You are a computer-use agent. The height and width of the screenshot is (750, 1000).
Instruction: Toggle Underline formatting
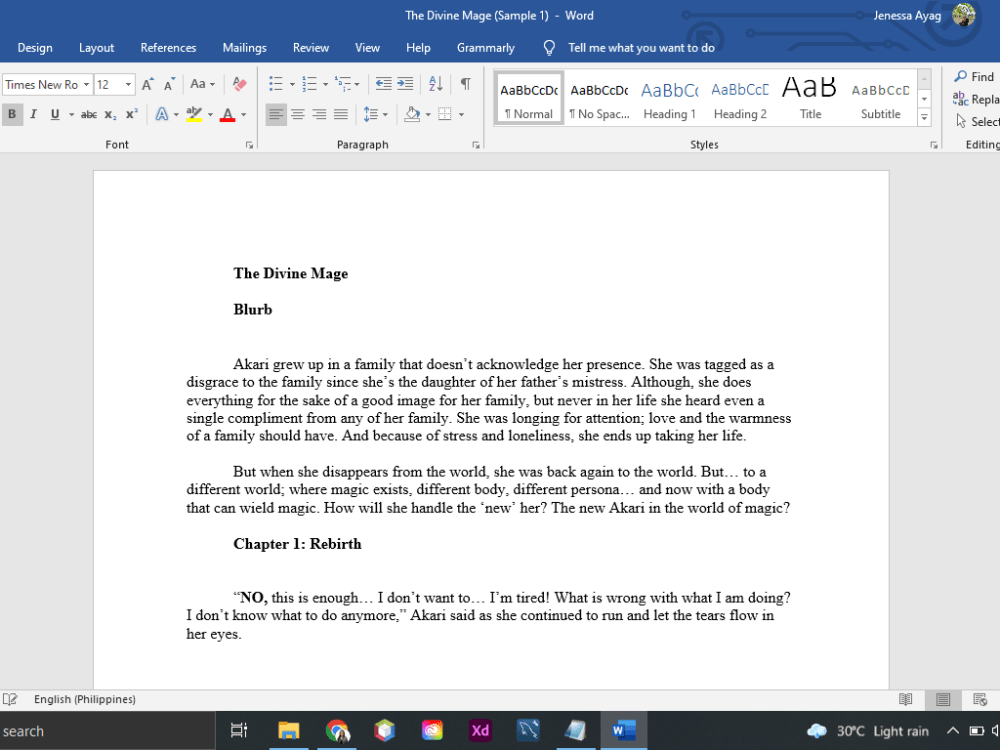[55, 115]
